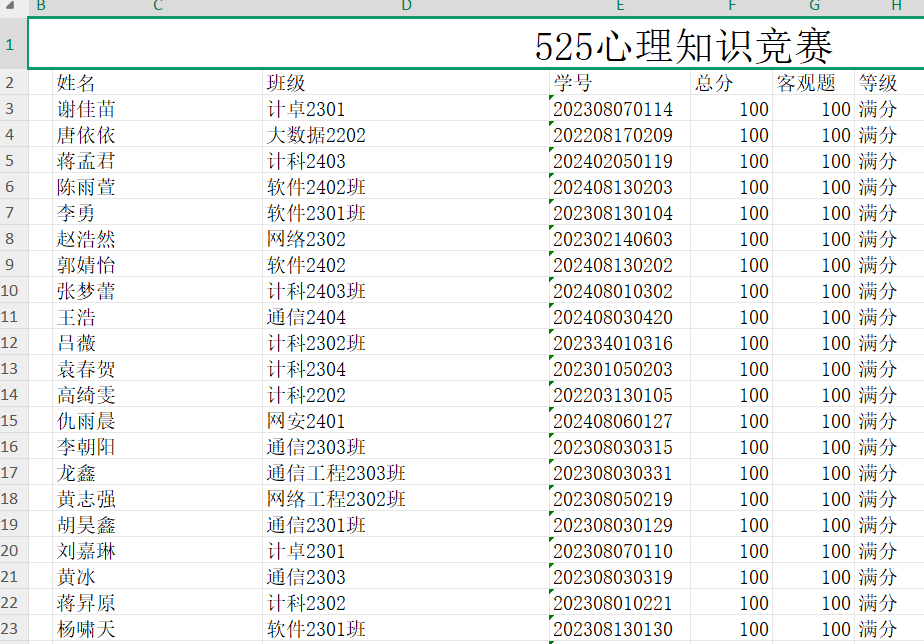Click the cell containing 通信工程2303班
The width and height of the screenshot is (924, 644).
[x=336, y=473]
